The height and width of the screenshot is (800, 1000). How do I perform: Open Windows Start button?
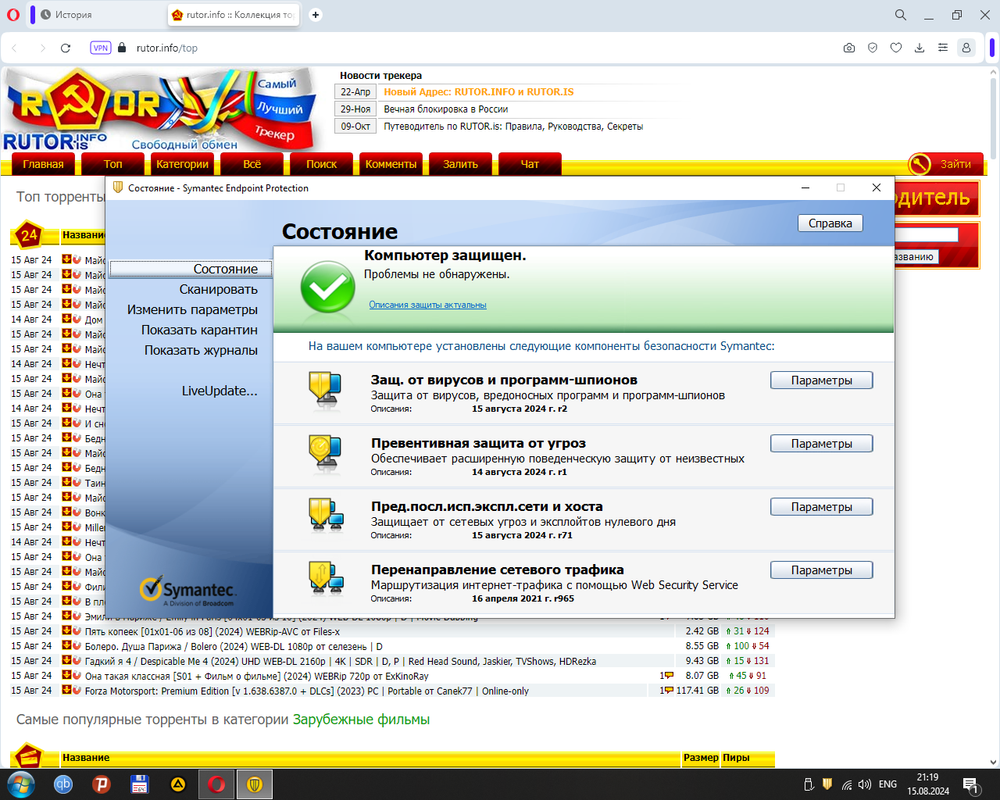[20, 784]
